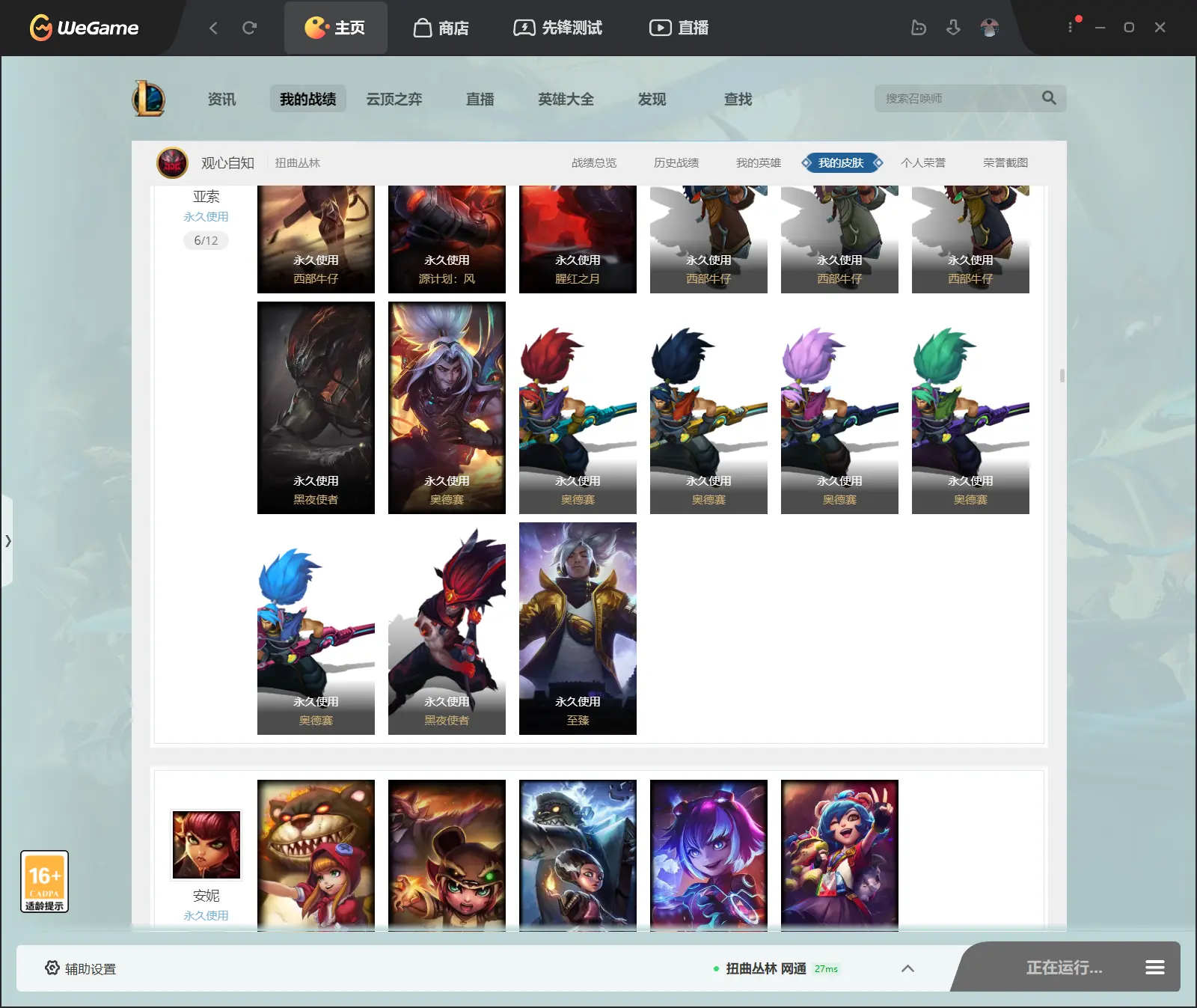Expand the server panel chevron
Image resolution: width=1197 pixels, height=1008 pixels.
[x=907, y=968]
